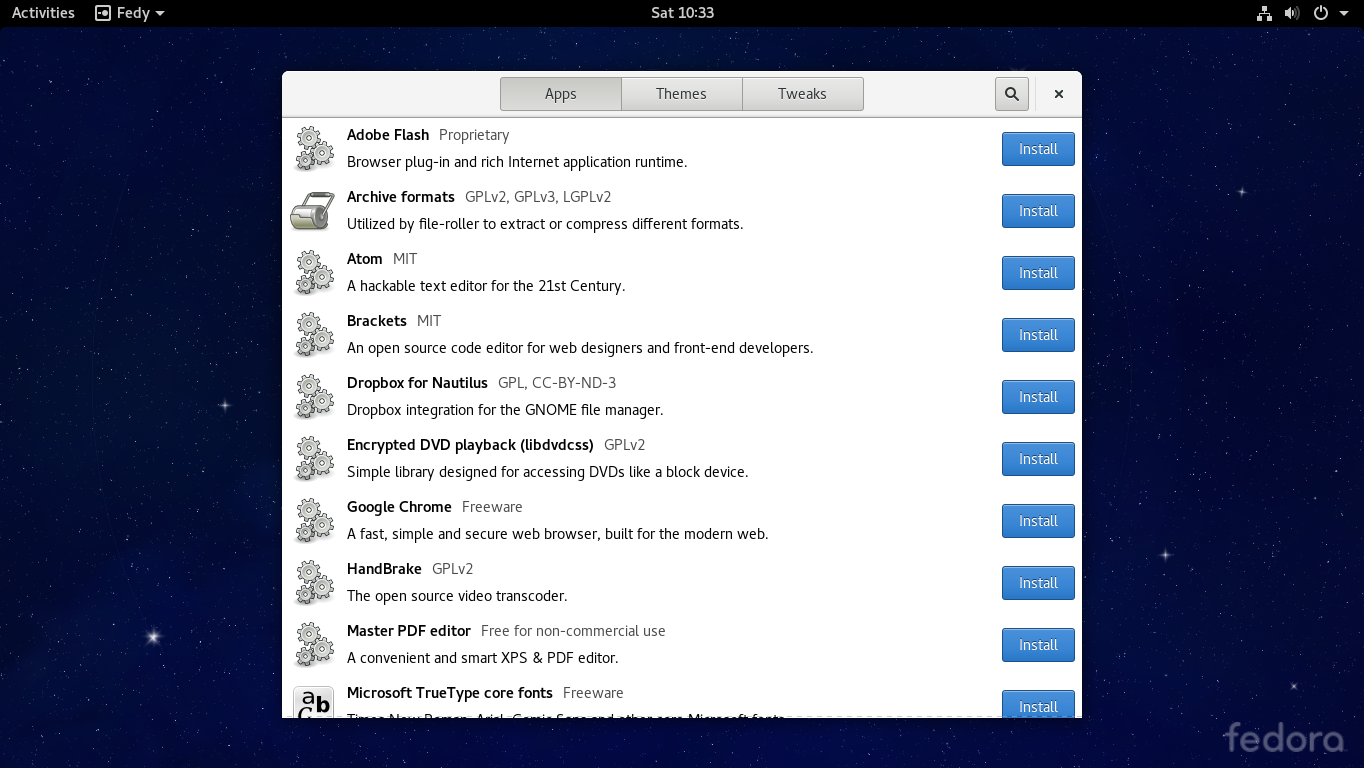The image size is (1364, 768).
Task: Click 'A hackable text editor' description
Action: [486, 286]
